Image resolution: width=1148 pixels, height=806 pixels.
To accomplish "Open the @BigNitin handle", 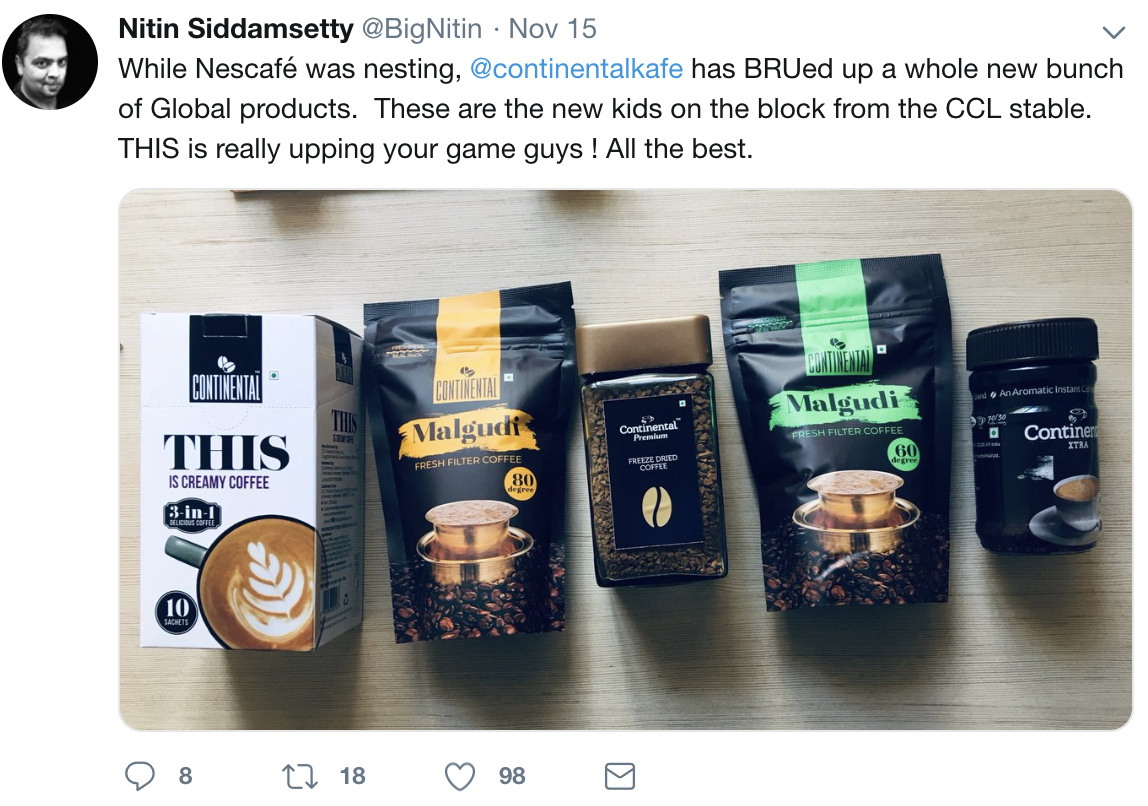I will pos(422,29).
